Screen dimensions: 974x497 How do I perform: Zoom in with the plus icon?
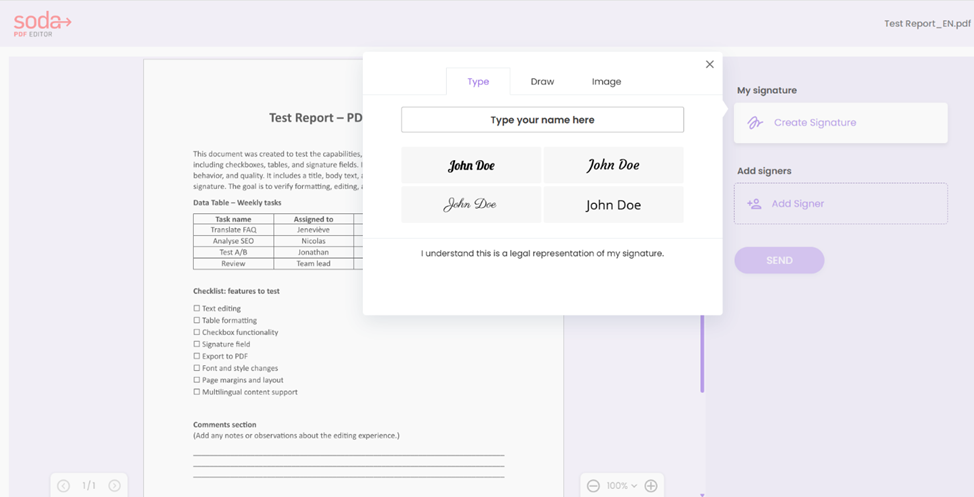click(x=650, y=486)
